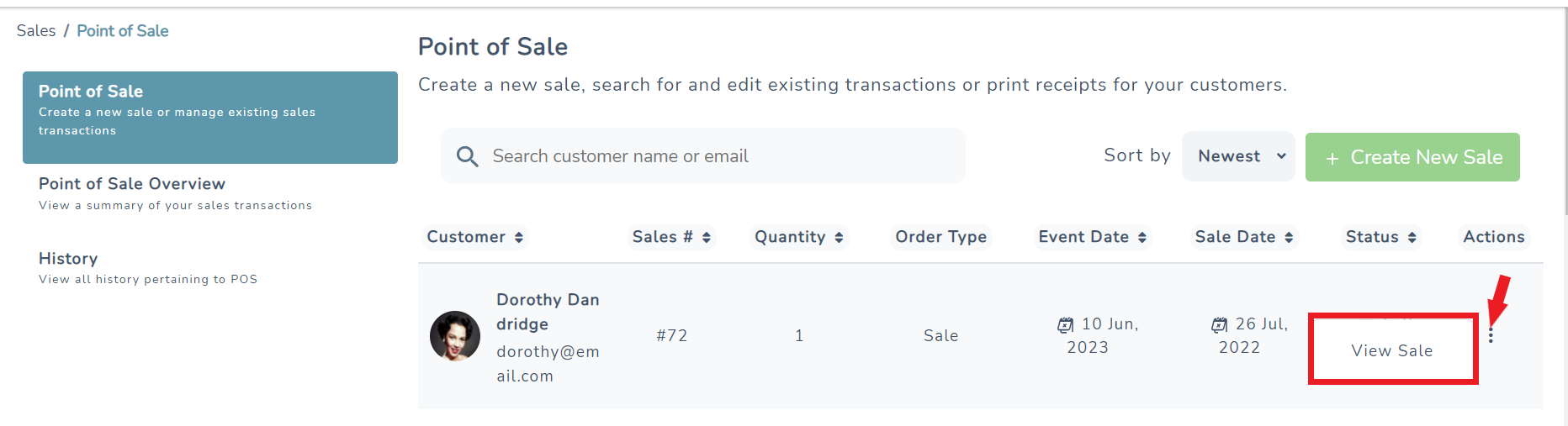Sort by Sales # column arrows
Screen dimensions: 1568x426
click(x=707, y=238)
